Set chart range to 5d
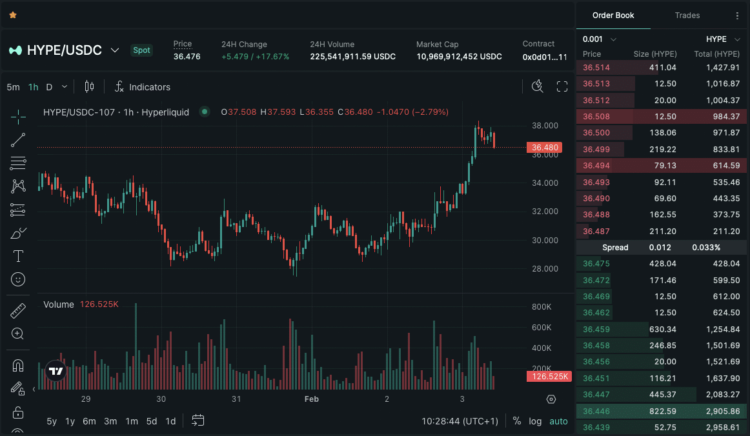The height and width of the screenshot is (436, 750). [x=152, y=421]
